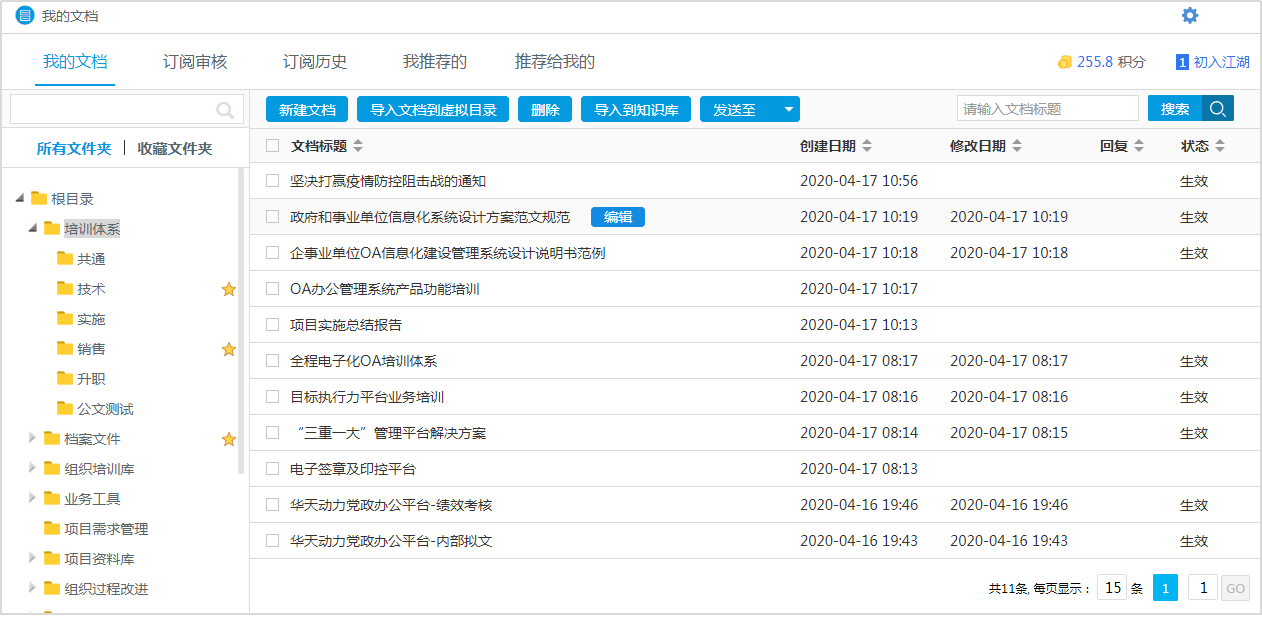Check the checkbox for 电子签章及印控平台
Viewport: 1262px width, 617px height.
tap(271, 468)
